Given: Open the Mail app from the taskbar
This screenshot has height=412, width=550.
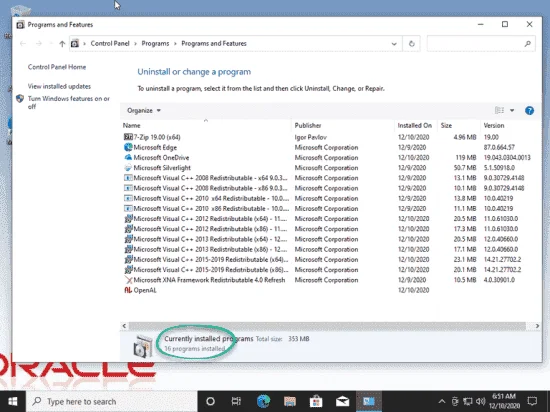Looking at the screenshot, I should [342, 401].
